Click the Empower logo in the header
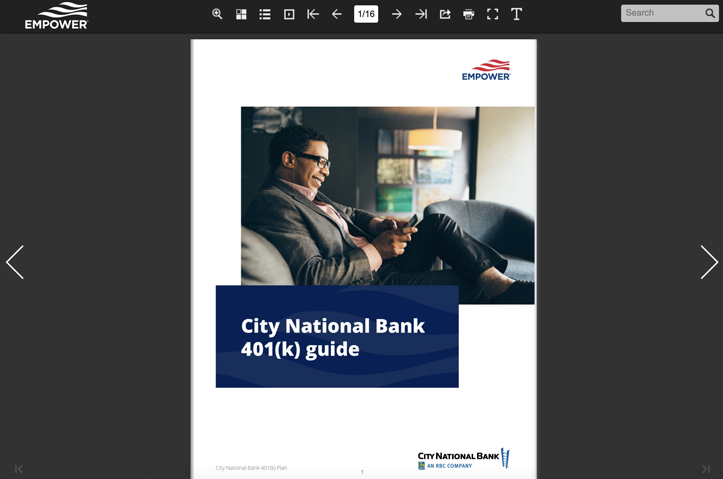Screen dimensions: 723x479 (56, 16)
